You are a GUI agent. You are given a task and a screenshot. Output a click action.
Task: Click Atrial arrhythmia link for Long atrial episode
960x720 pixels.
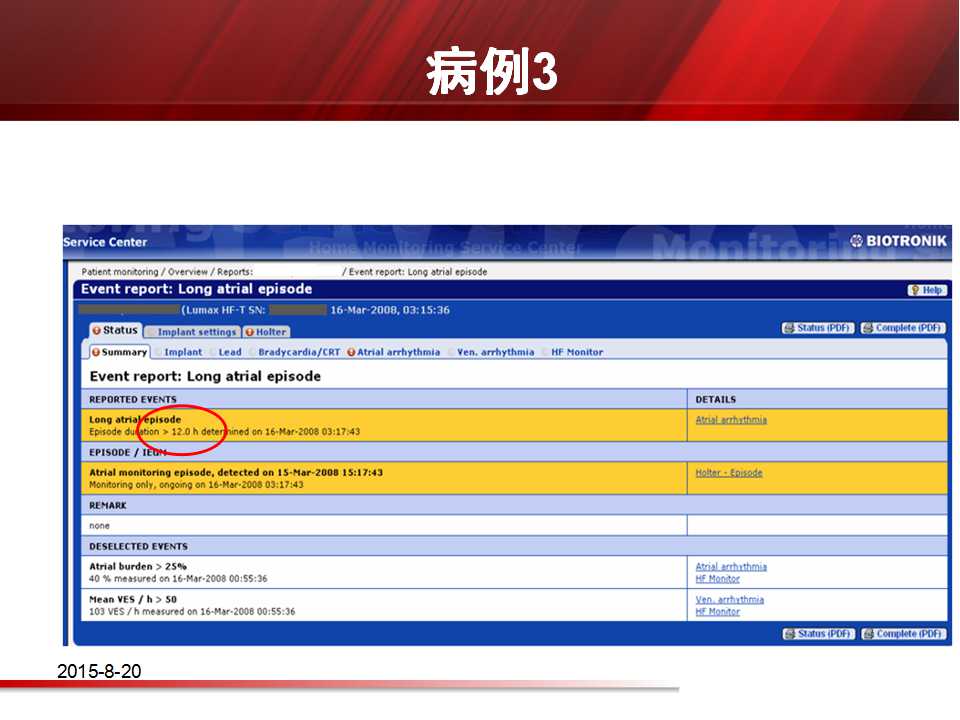coord(731,420)
